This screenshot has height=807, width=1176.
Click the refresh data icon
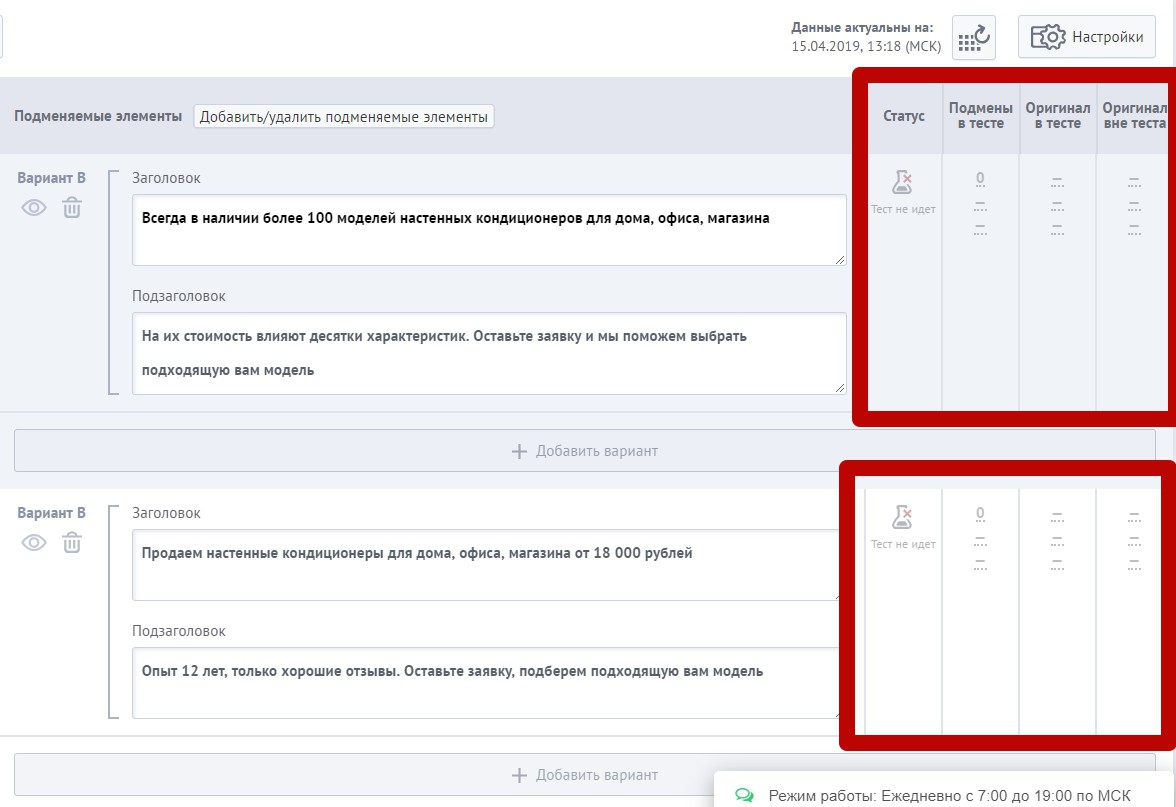pyautogui.click(x=974, y=38)
